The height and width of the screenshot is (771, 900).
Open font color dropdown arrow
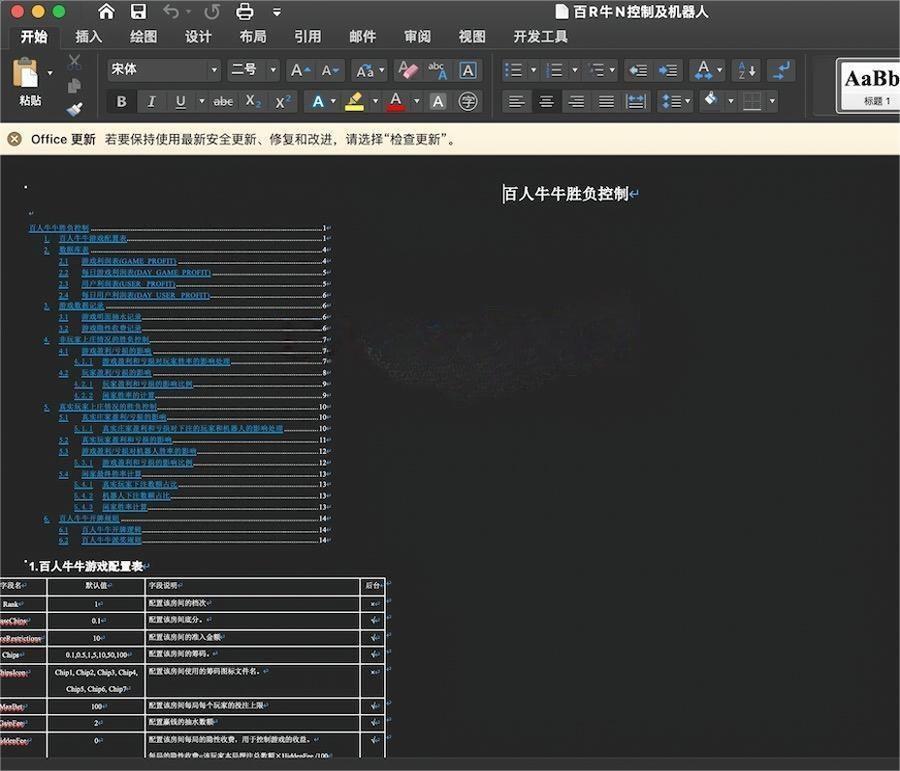417,102
